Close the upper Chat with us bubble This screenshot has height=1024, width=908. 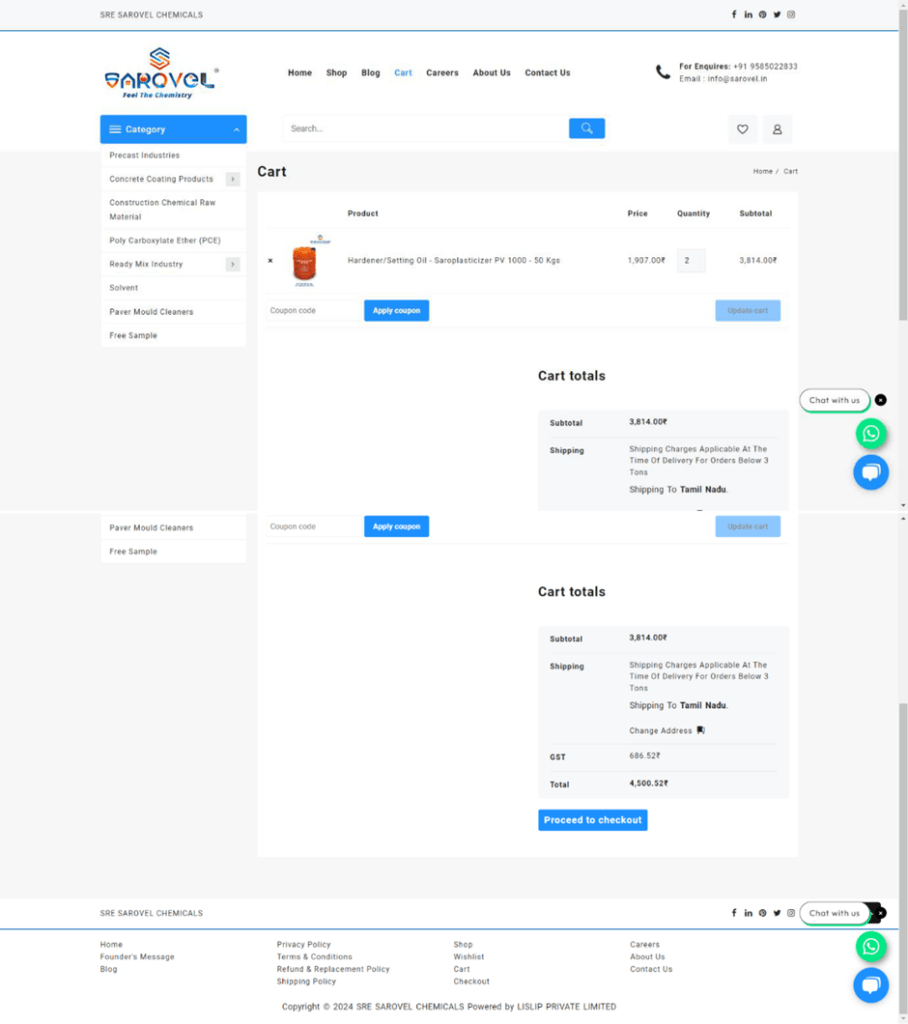point(881,400)
